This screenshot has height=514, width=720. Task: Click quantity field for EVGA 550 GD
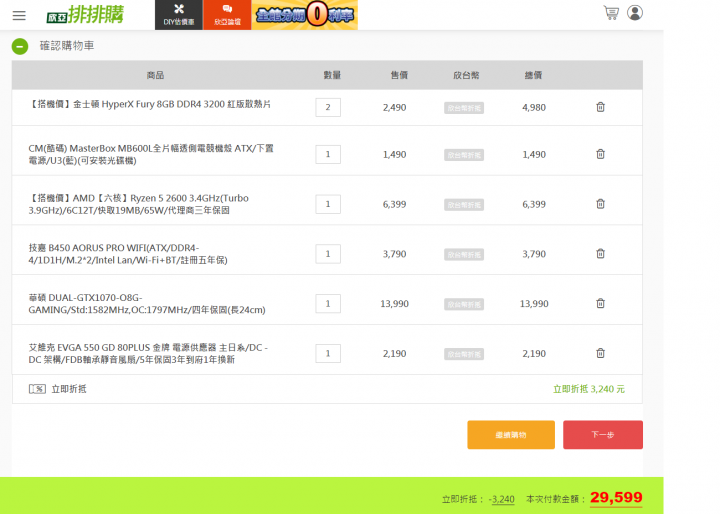click(328, 354)
